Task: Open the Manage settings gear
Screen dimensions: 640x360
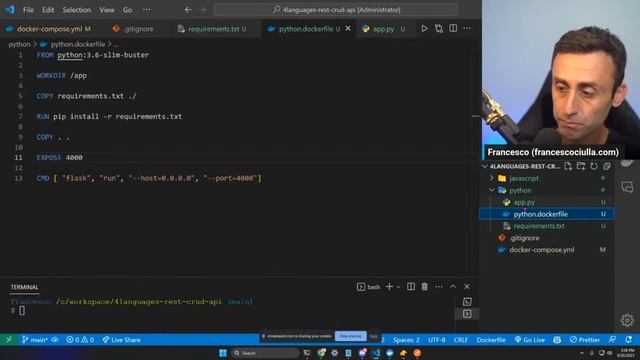Action: tap(627, 320)
